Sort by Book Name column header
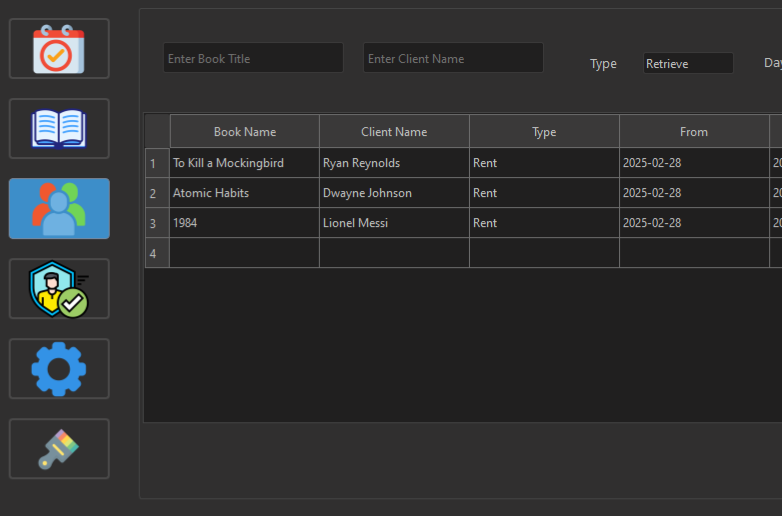The image size is (782, 516). [245, 132]
